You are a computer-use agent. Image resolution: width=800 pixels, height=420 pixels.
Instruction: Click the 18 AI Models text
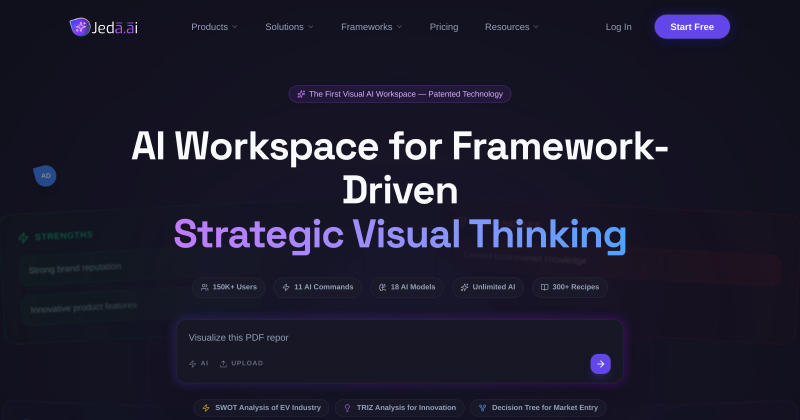[x=413, y=287]
